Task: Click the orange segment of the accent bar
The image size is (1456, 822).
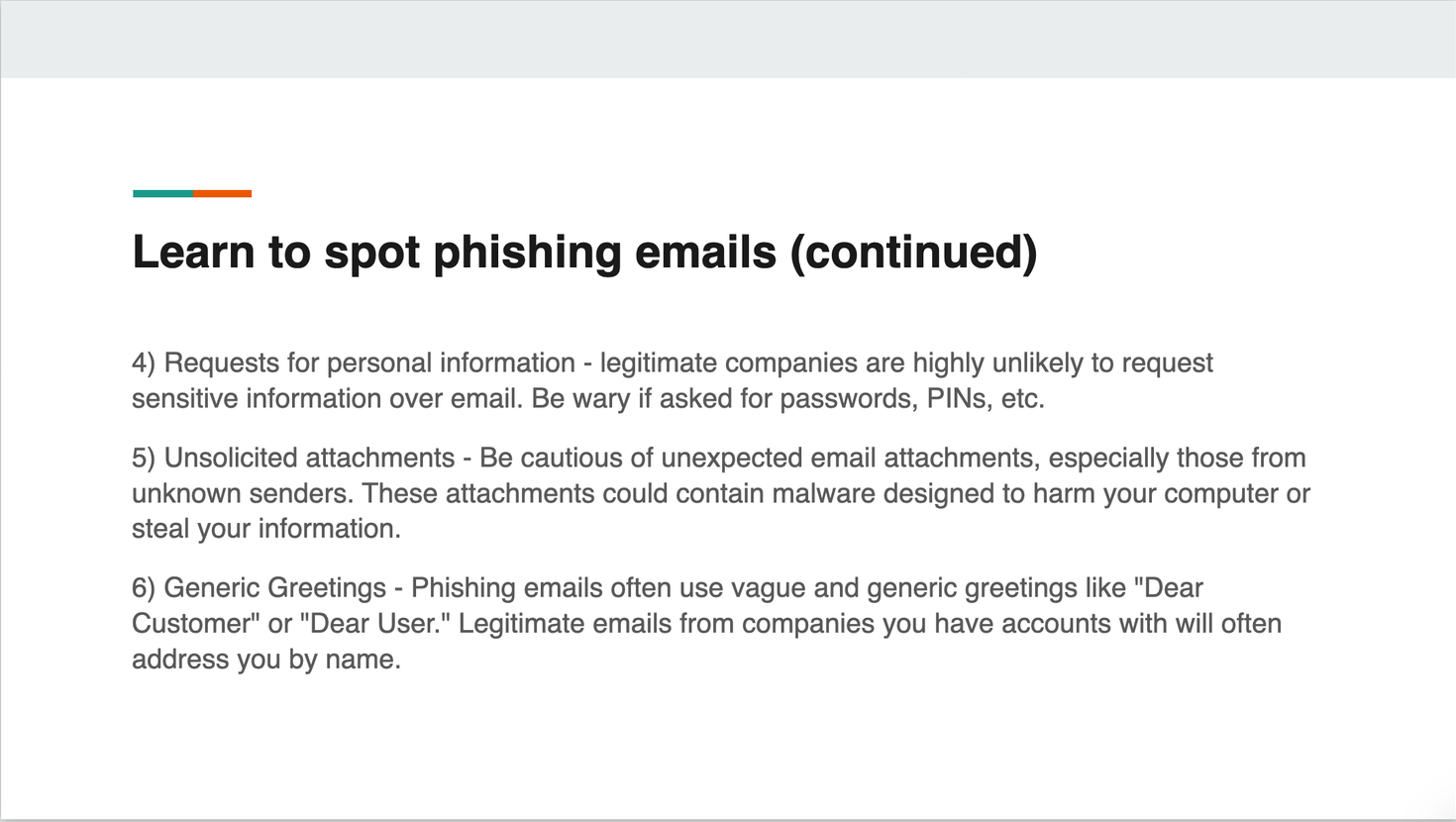Action: coord(223,193)
